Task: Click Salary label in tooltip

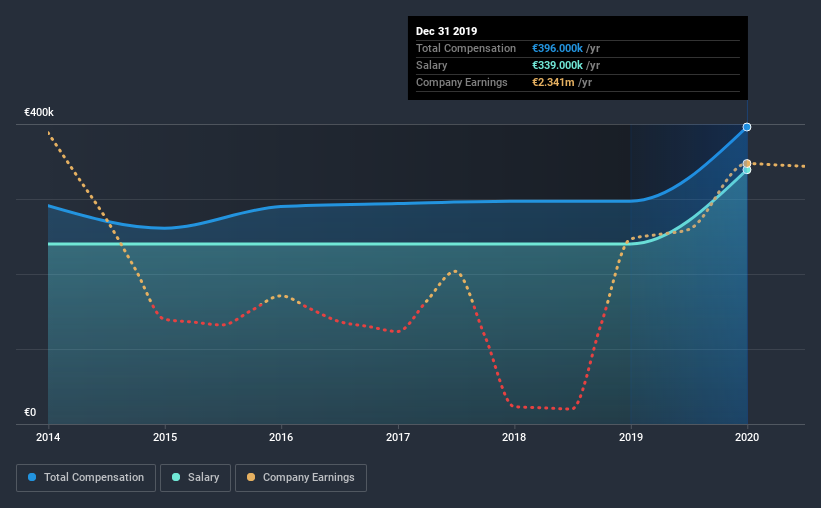Action: pyautogui.click(x=431, y=65)
